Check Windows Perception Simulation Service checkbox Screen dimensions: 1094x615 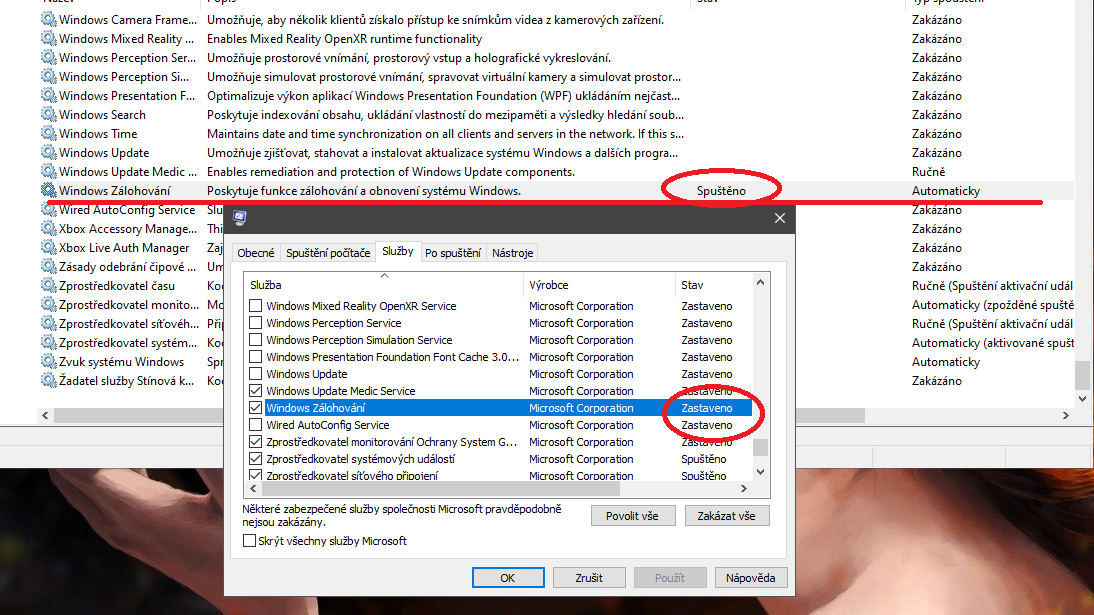pos(255,339)
